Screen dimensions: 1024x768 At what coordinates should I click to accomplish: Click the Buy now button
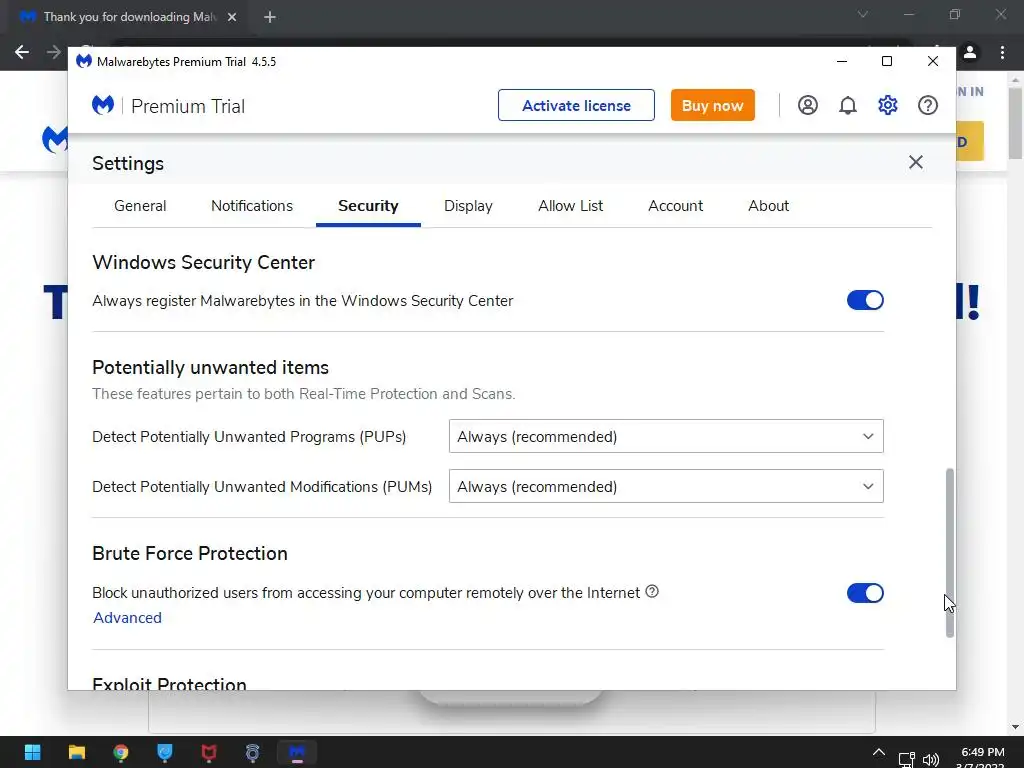[x=712, y=105]
